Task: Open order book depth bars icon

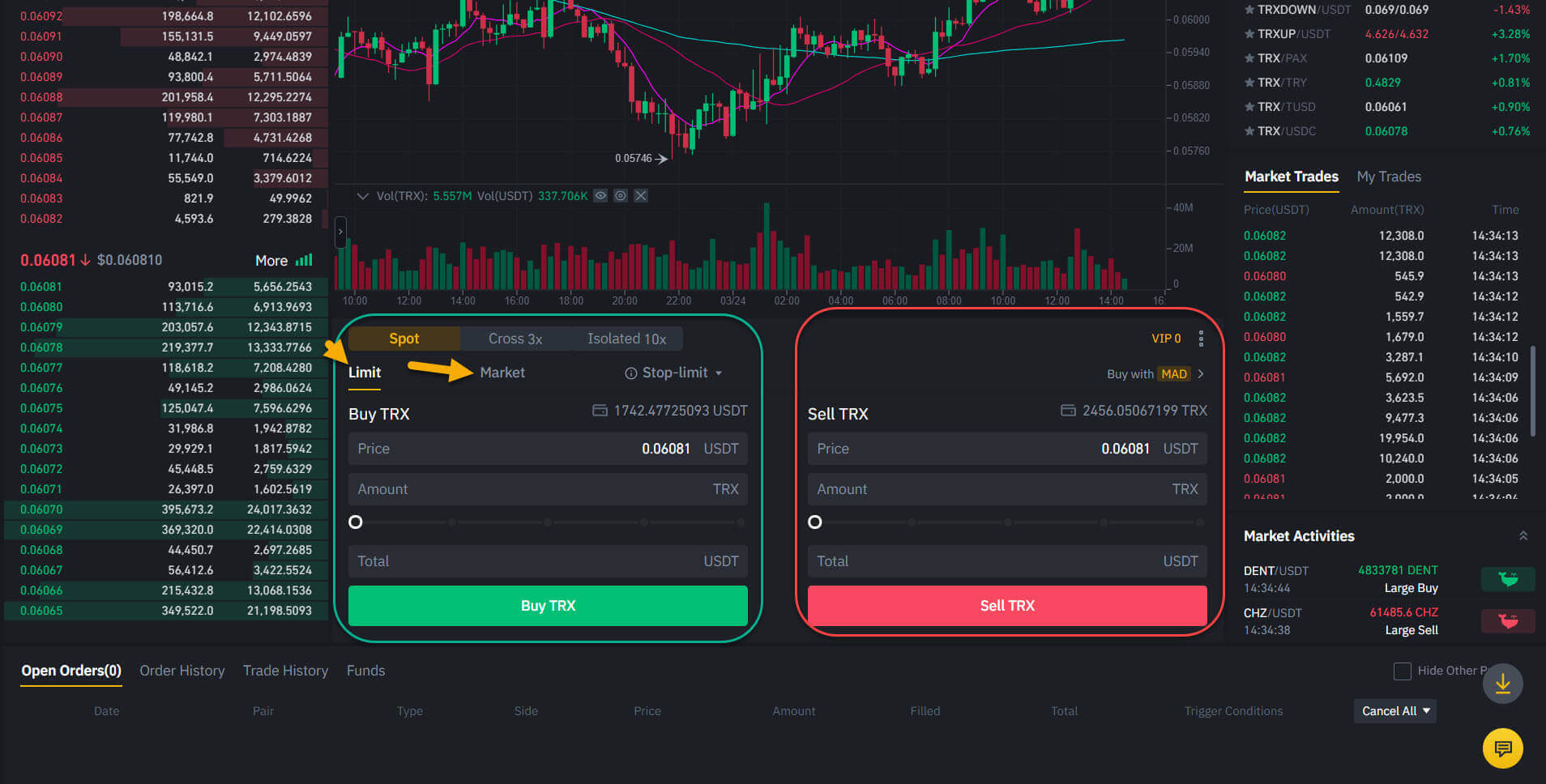Action: (305, 260)
